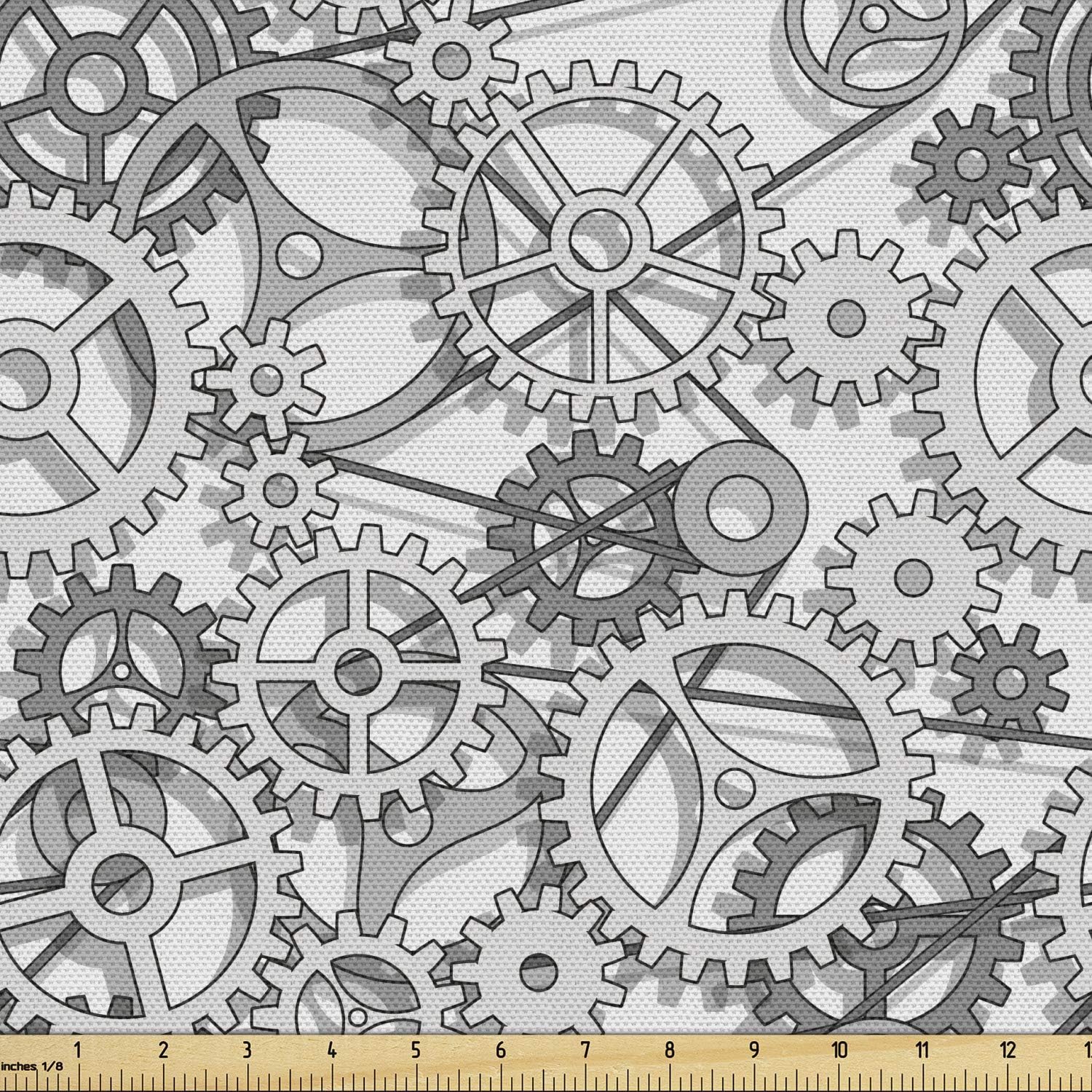The image size is (1092, 1092).
Task: Select the number "10" on the ruler
Action: [x=839, y=1051]
